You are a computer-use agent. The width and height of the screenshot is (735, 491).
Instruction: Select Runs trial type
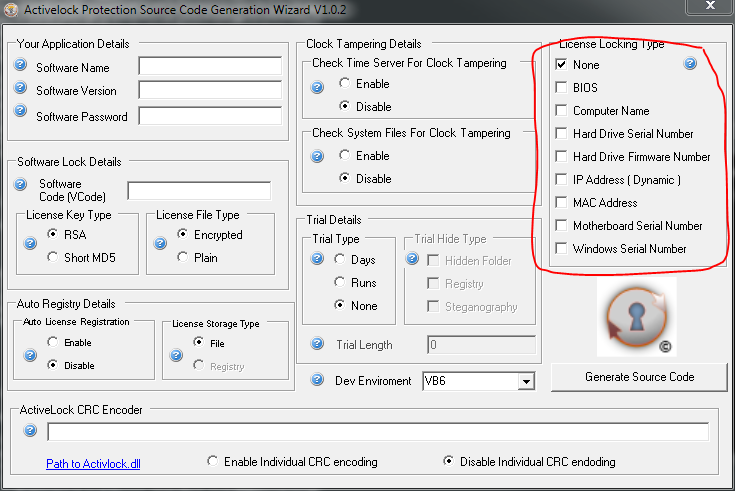point(339,282)
